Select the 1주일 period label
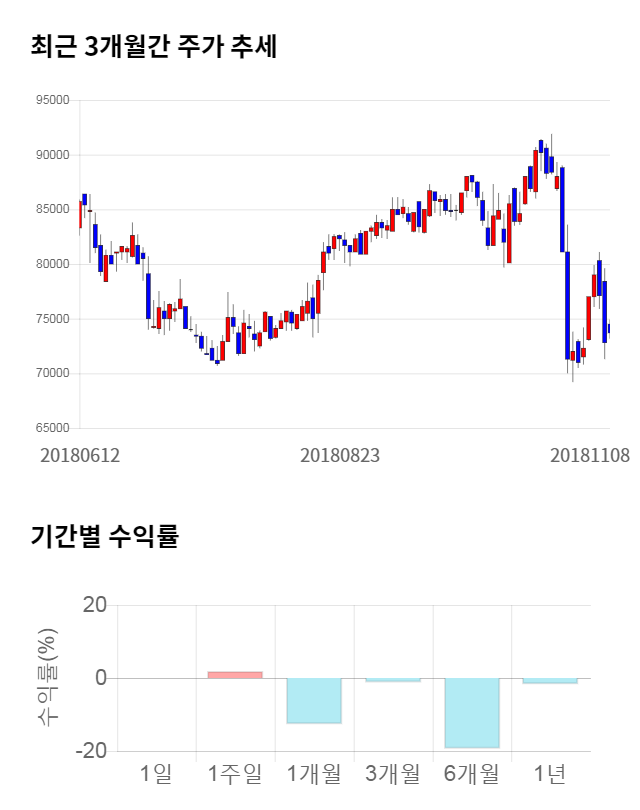 click(x=235, y=774)
